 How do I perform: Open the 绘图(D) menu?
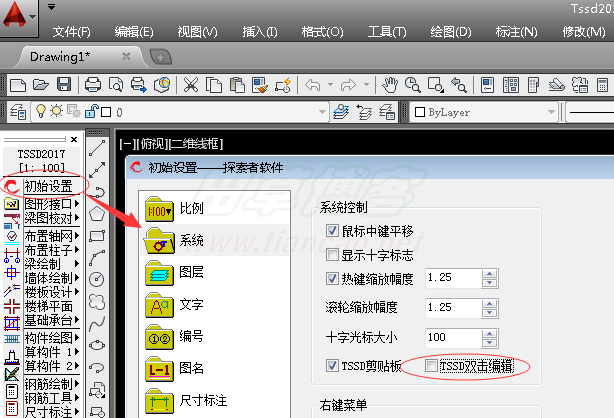pyautogui.click(x=451, y=32)
